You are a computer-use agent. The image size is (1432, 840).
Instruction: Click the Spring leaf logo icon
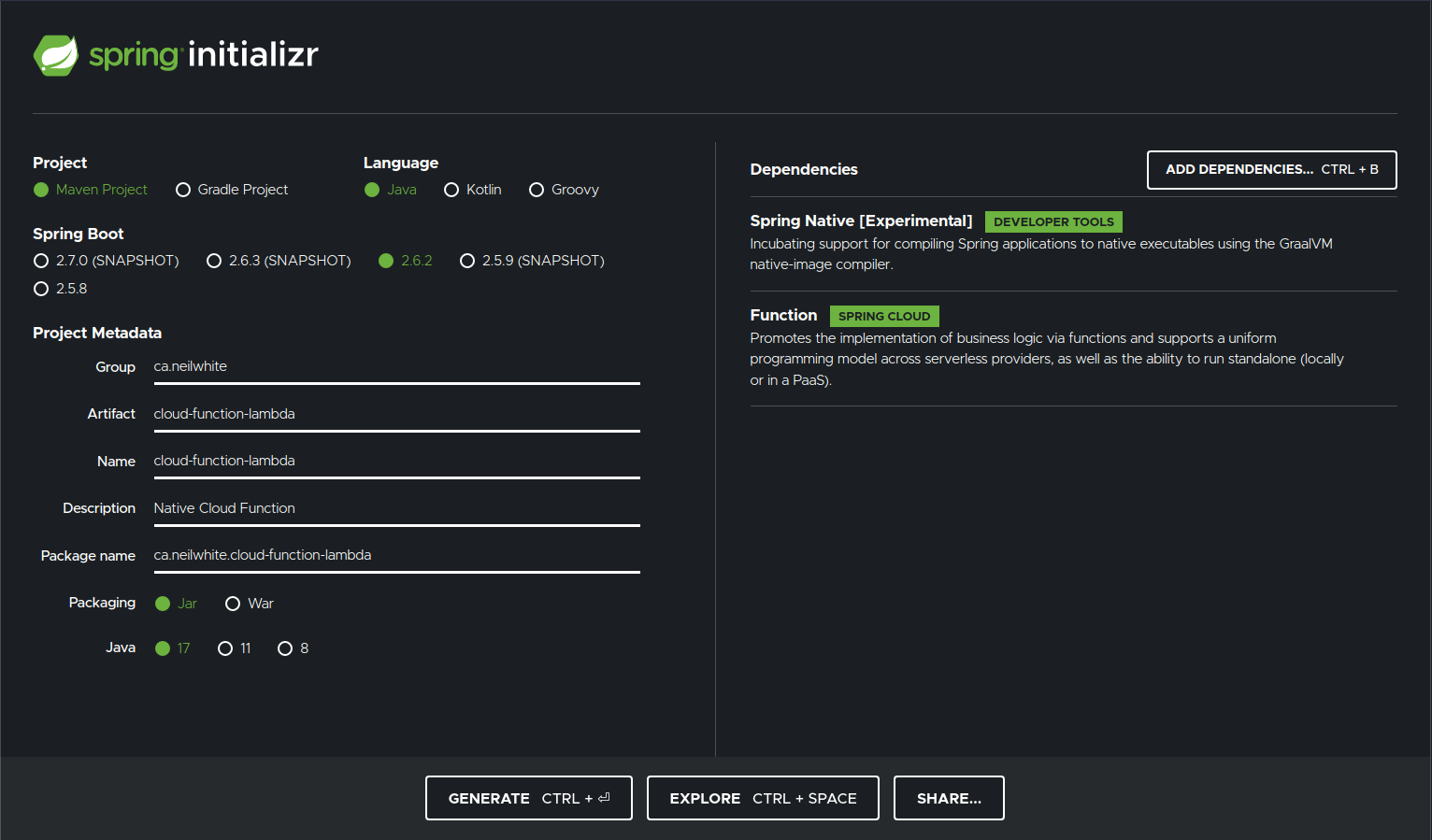pos(56,55)
